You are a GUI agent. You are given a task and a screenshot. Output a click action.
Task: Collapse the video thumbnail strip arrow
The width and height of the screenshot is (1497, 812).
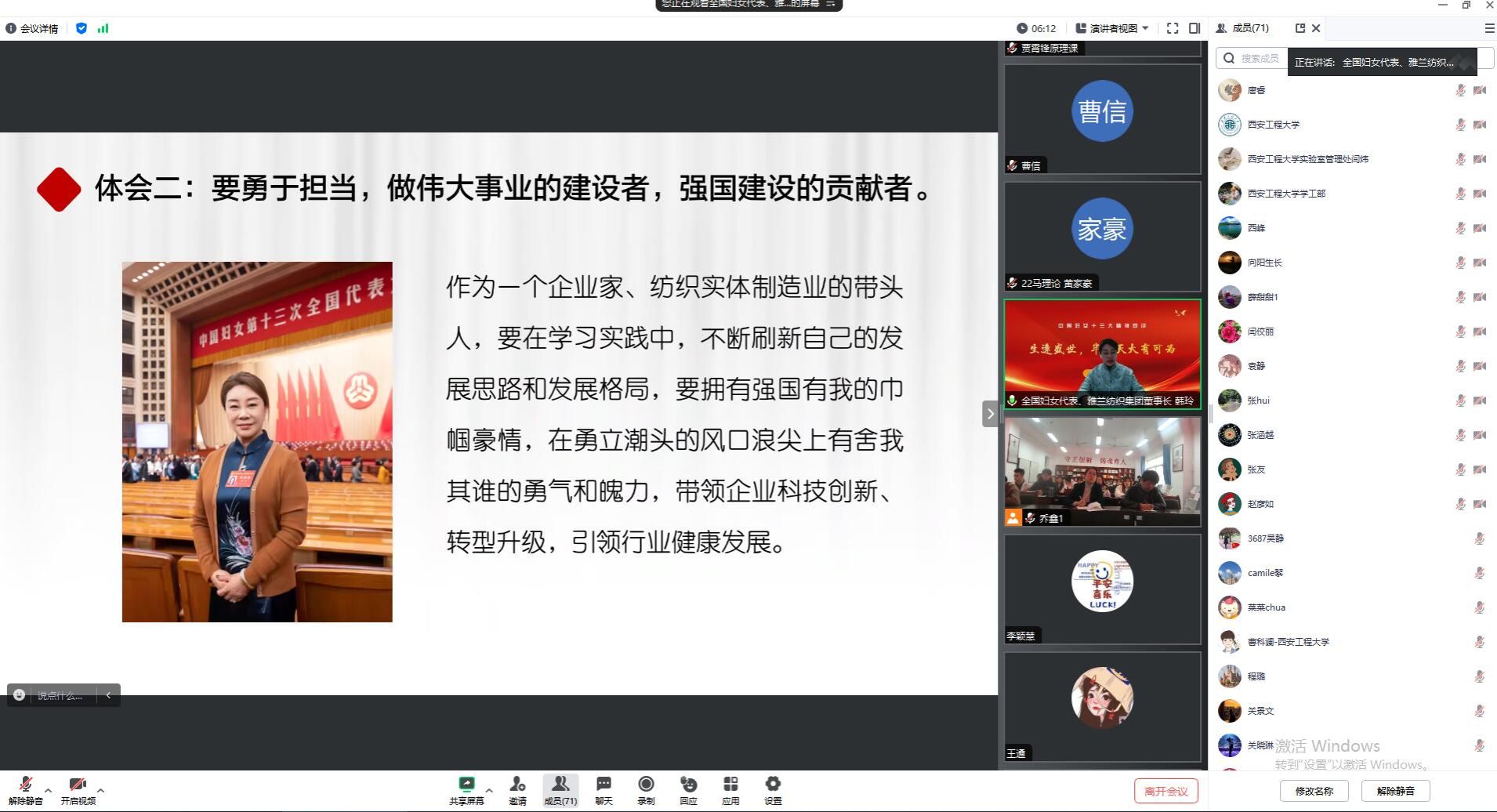click(990, 413)
